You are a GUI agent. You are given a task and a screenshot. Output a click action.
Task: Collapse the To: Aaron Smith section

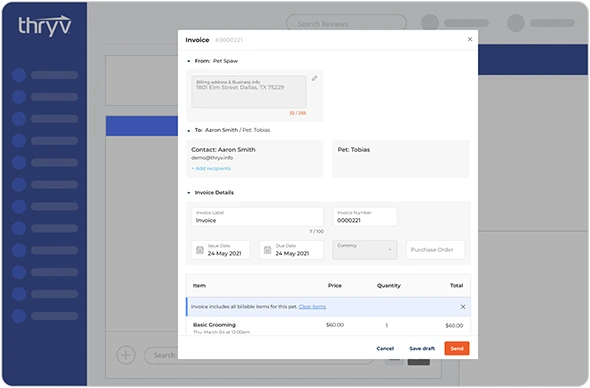pyautogui.click(x=189, y=131)
